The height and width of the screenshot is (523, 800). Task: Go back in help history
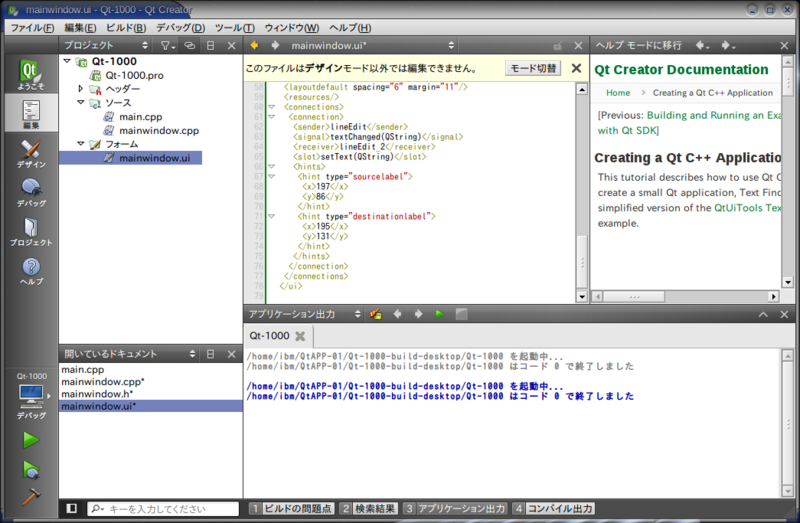coord(702,45)
